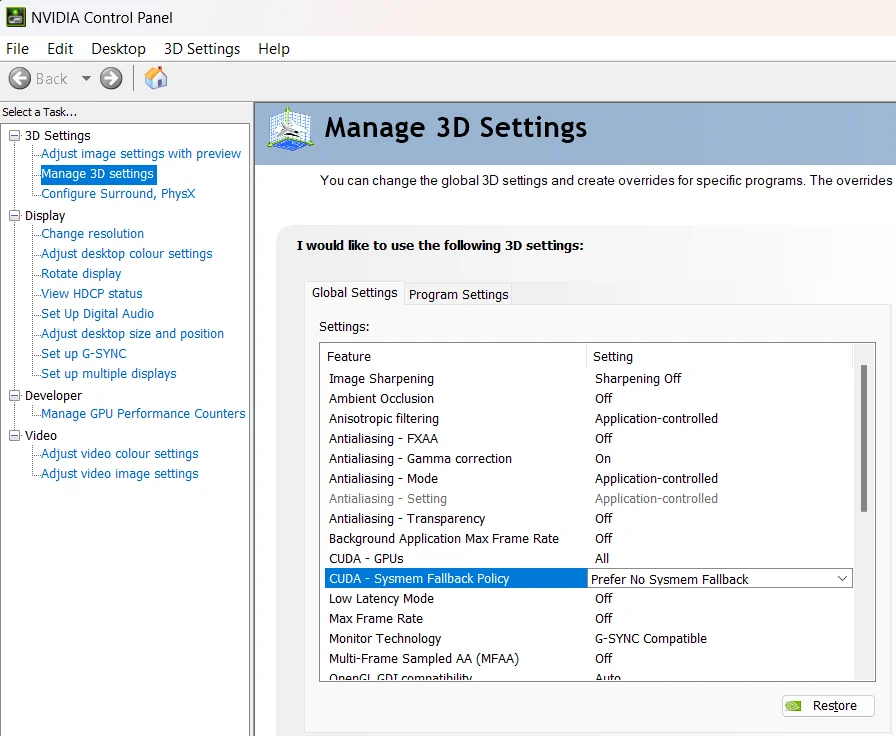Open the Sysmem Fallback Policy dropdown
Image resolution: width=896 pixels, height=736 pixels.
841,579
